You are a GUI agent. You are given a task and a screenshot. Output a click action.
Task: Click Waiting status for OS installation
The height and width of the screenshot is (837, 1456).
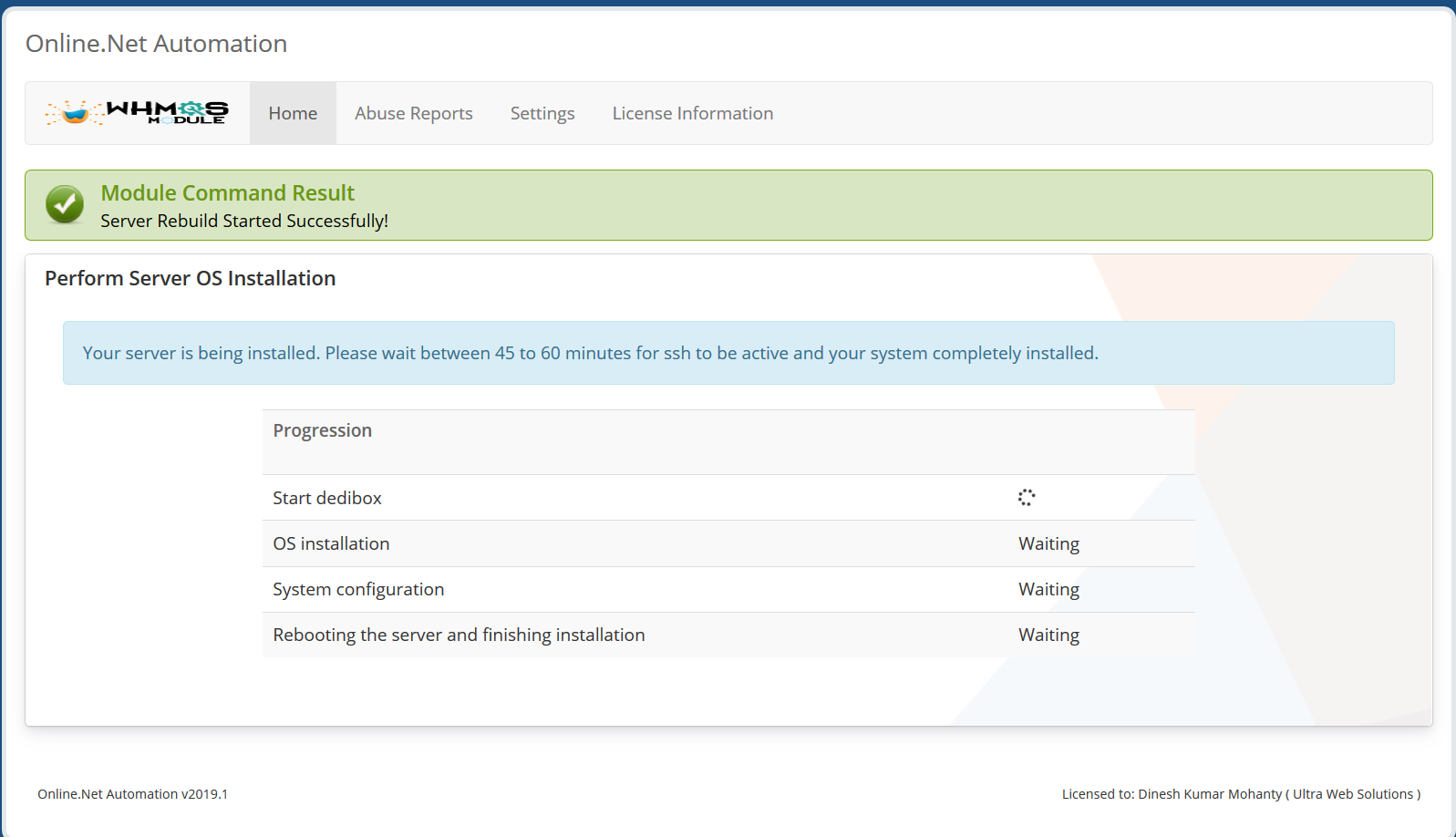pos(1048,543)
